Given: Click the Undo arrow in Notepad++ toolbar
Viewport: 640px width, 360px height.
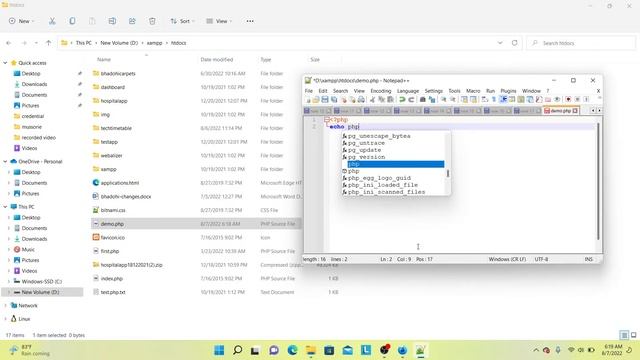Looking at the screenshot, I should (402, 99).
